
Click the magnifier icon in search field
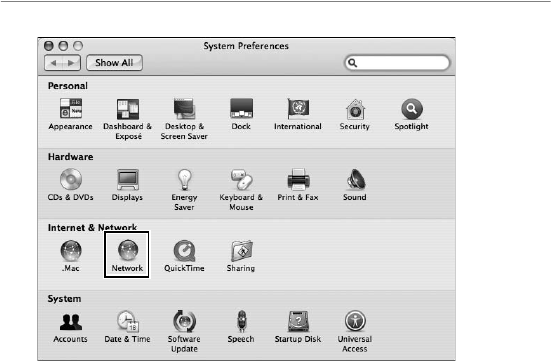(x=352, y=63)
